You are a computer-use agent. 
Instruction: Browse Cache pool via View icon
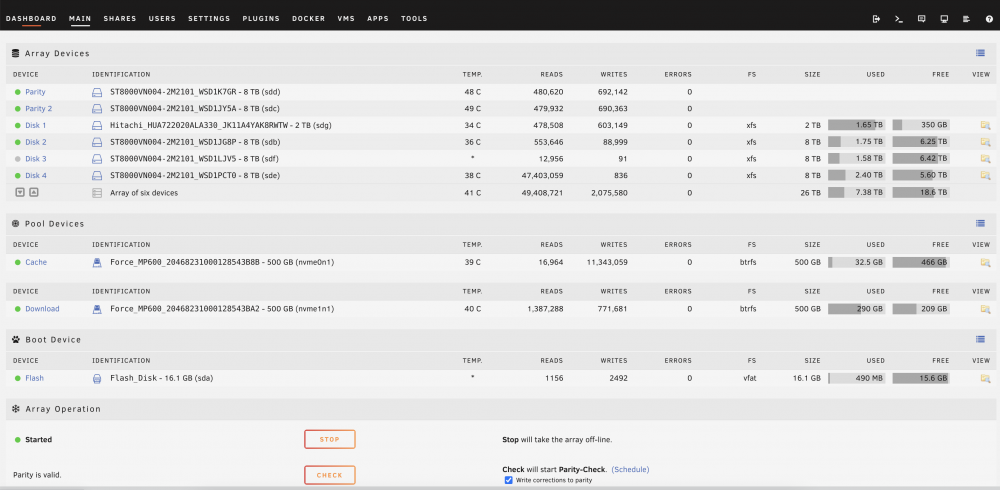985,262
